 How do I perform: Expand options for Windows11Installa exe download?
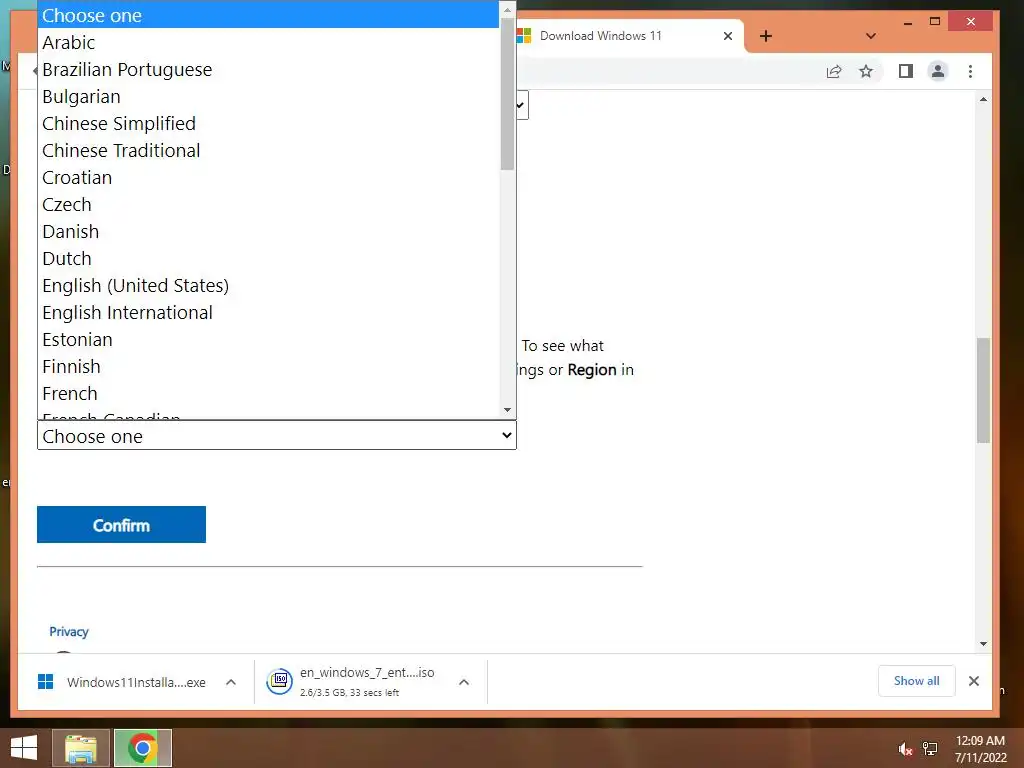click(231, 682)
